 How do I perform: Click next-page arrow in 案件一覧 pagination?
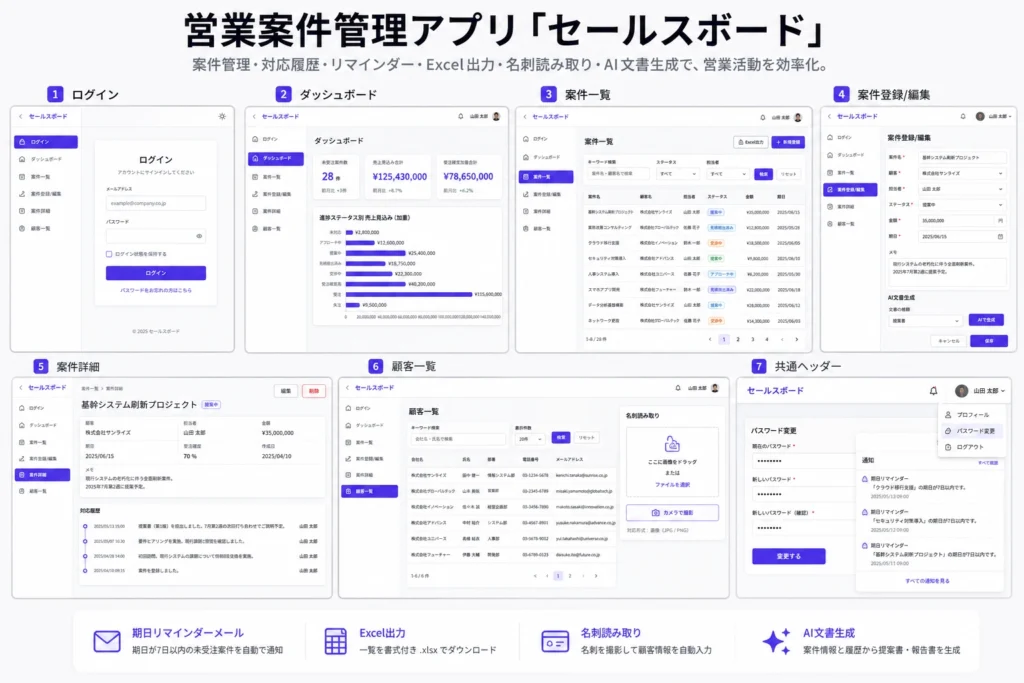[x=796, y=340]
